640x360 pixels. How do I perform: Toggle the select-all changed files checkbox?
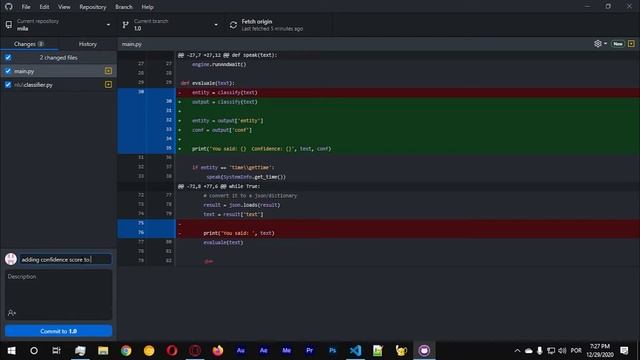point(8,58)
